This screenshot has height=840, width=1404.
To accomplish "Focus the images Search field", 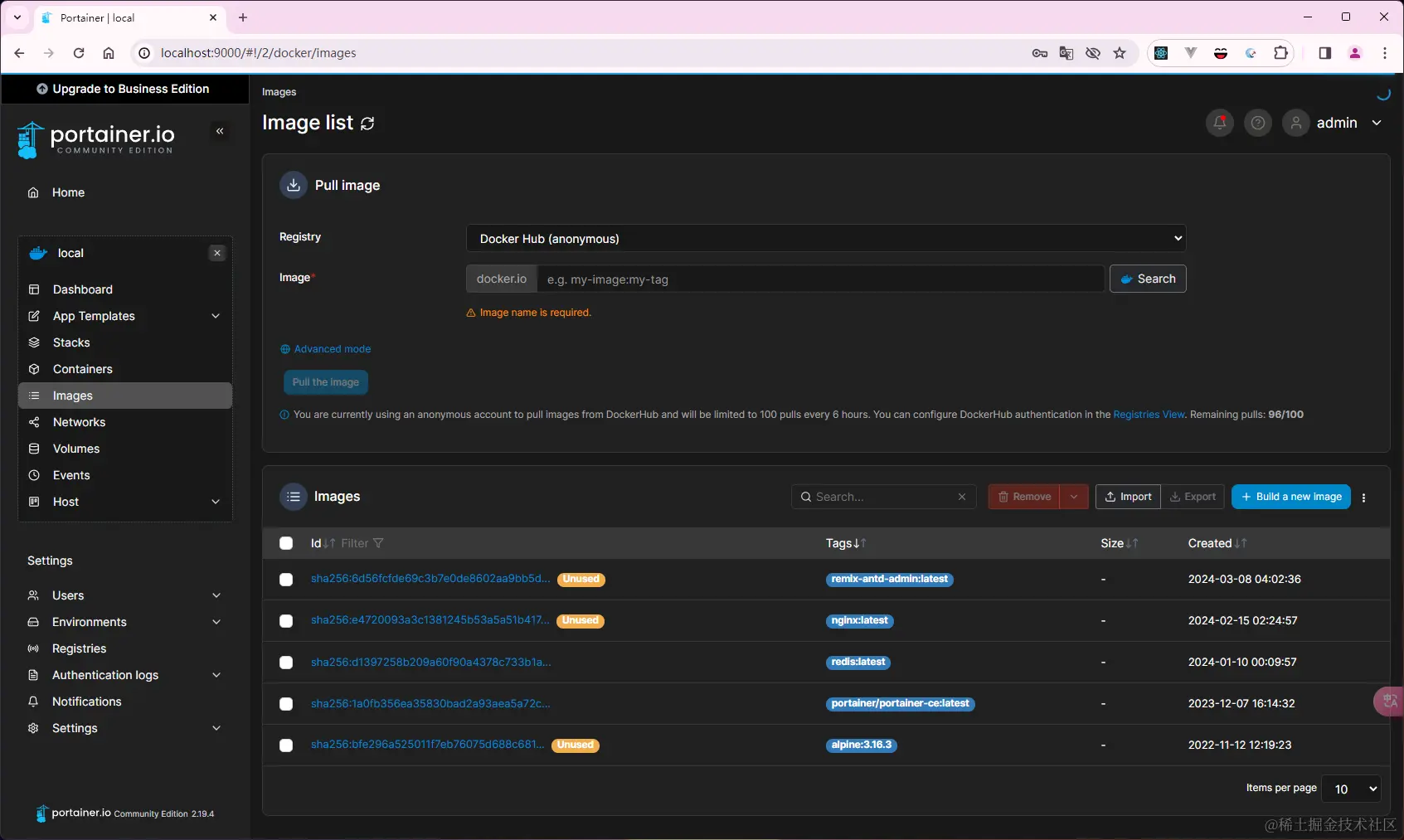I will (883, 497).
